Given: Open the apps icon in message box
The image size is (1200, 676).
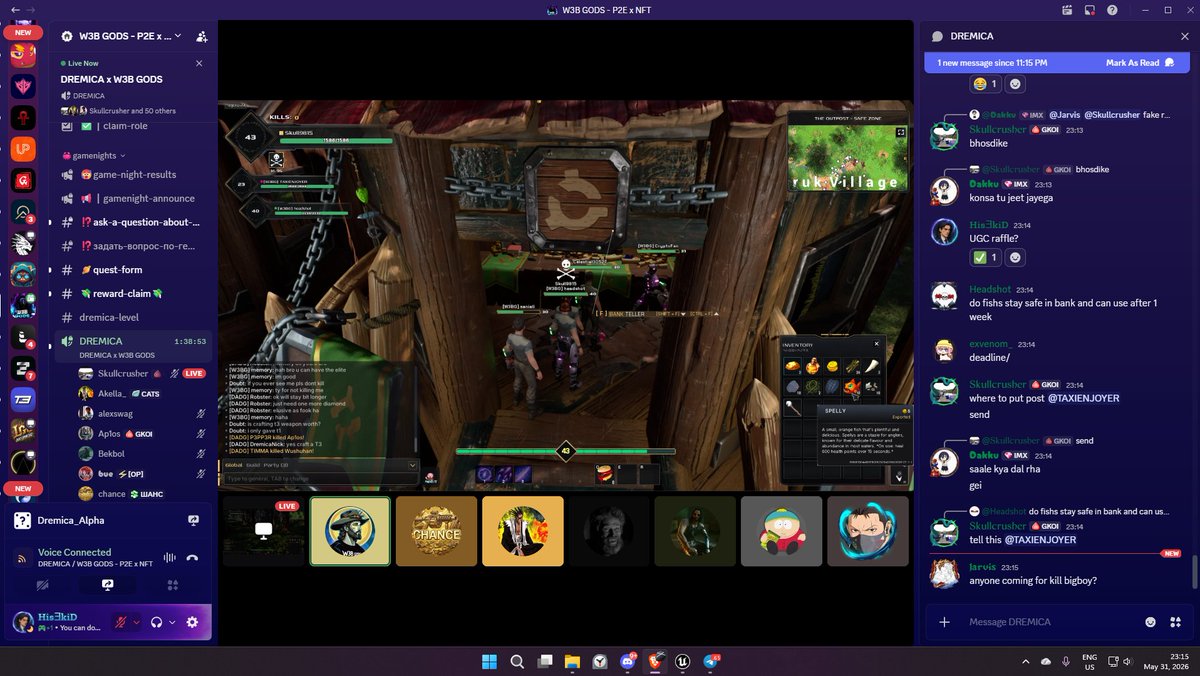Looking at the screenshot, I should 1174,622.
